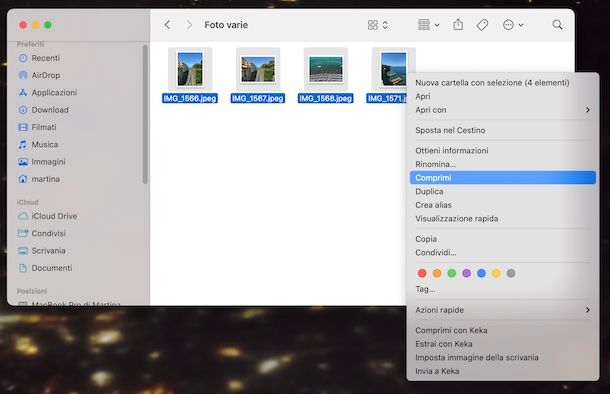Image resolution: width=610 pixels, height=394 pixels.
Task: Choose Rinomina... in the context menu
Action: point(503,164)
